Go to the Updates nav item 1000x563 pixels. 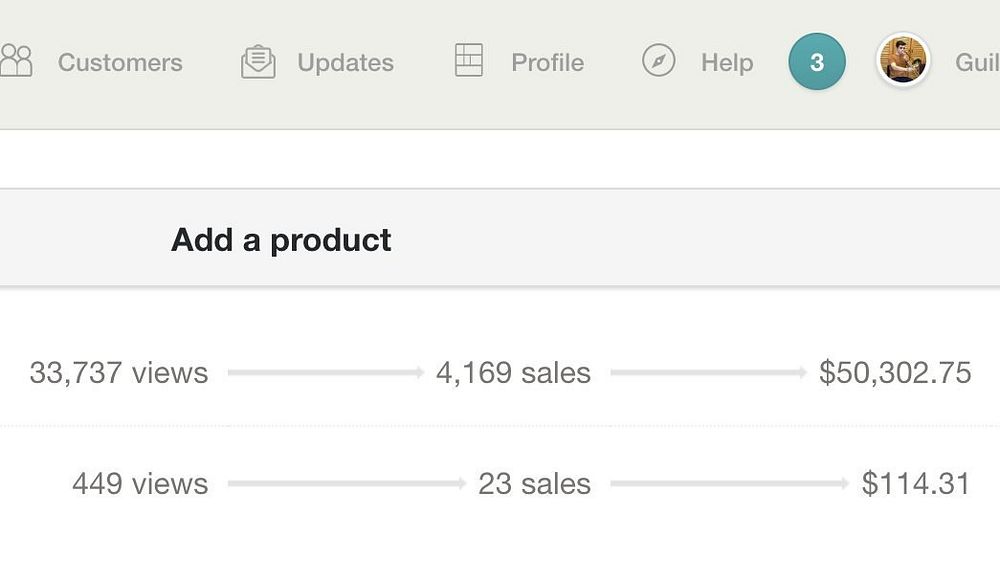tap(345, 62)
